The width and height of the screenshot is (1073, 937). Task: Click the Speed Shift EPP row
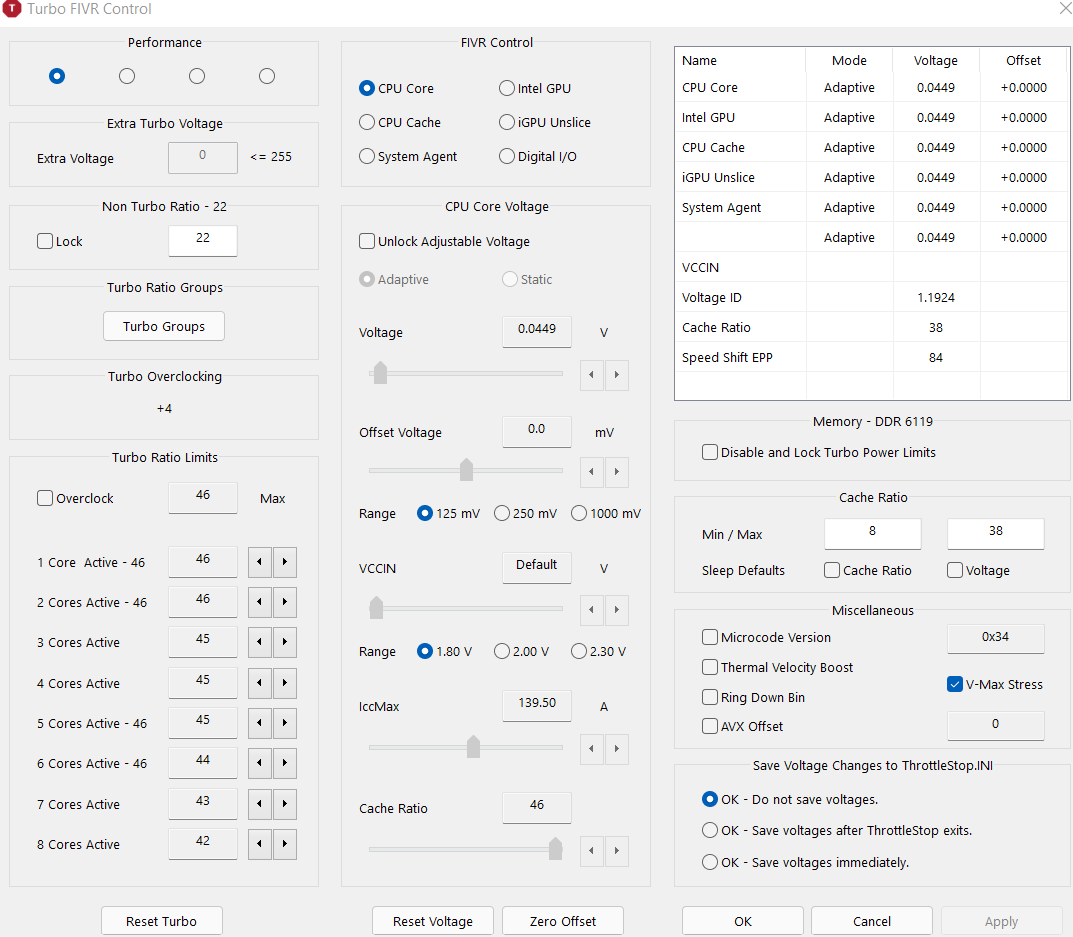point(871,357)
